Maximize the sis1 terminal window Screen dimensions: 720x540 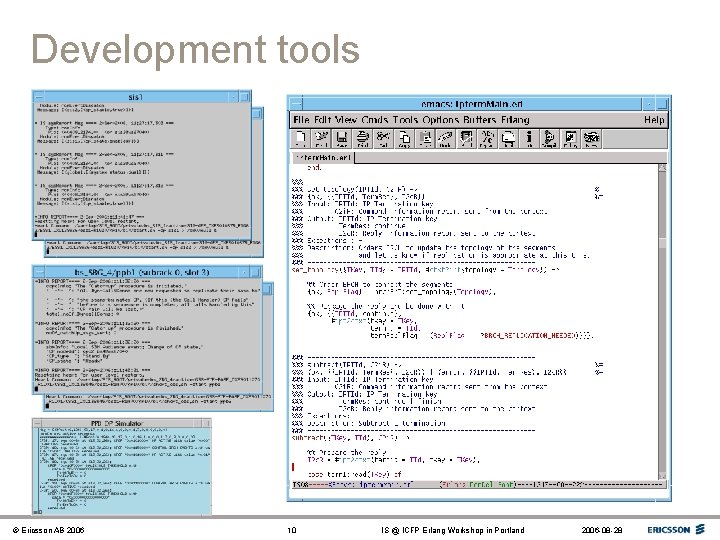point(245,97)
